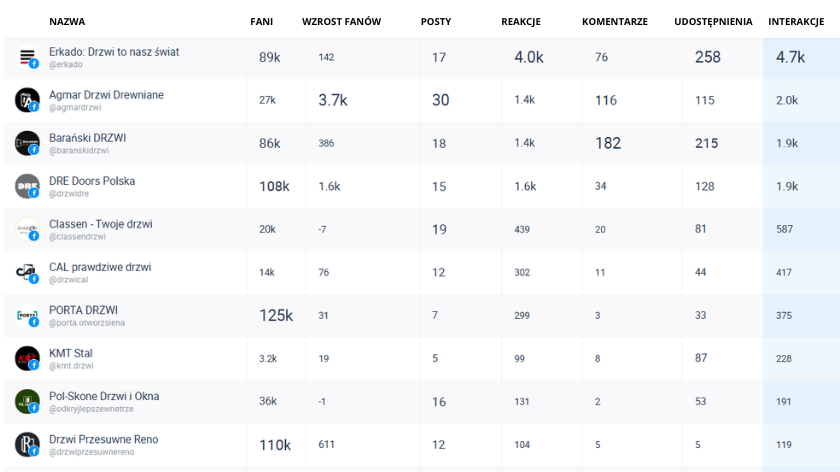
Task: Select the Barański DRZWI profile picture
Action: coord(27,143)
